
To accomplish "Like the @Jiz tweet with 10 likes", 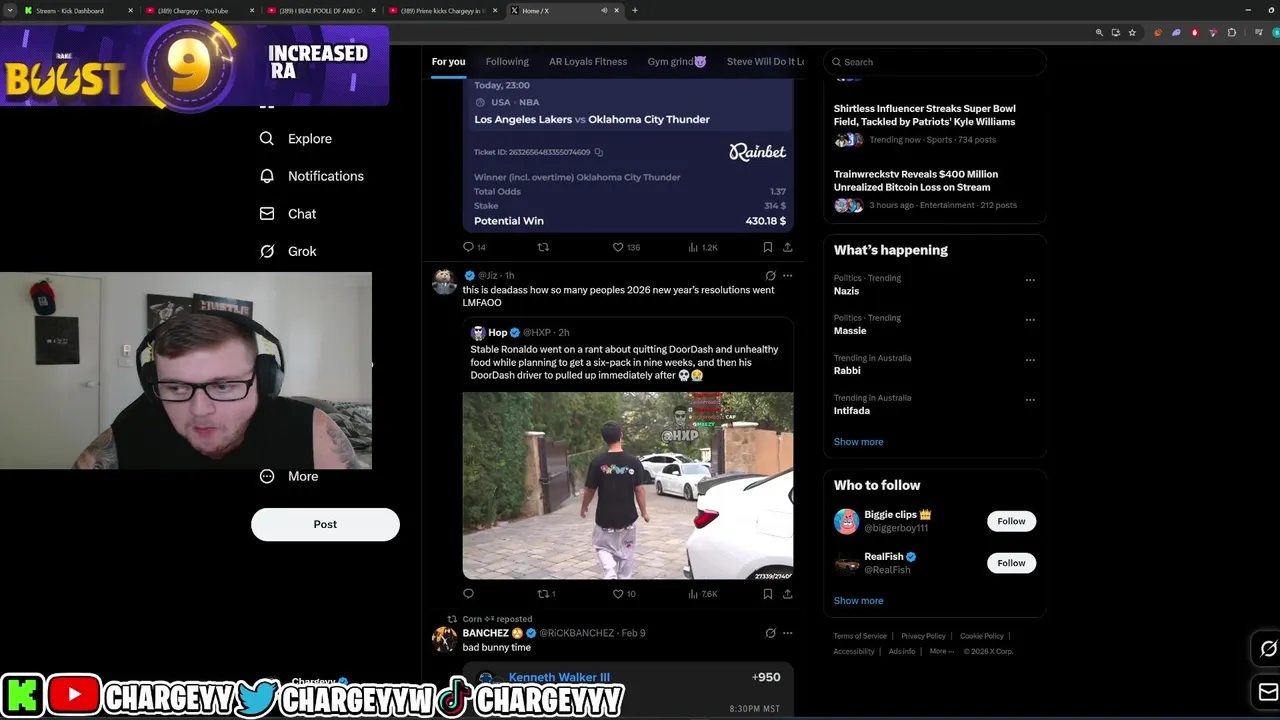I will click(x=624, y=594).
